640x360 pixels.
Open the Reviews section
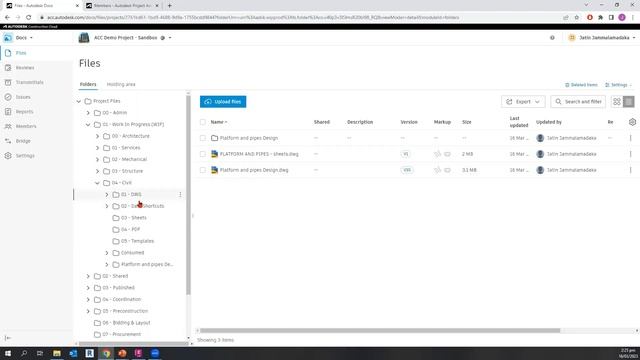pyautogui.click(x=24, y=68)
